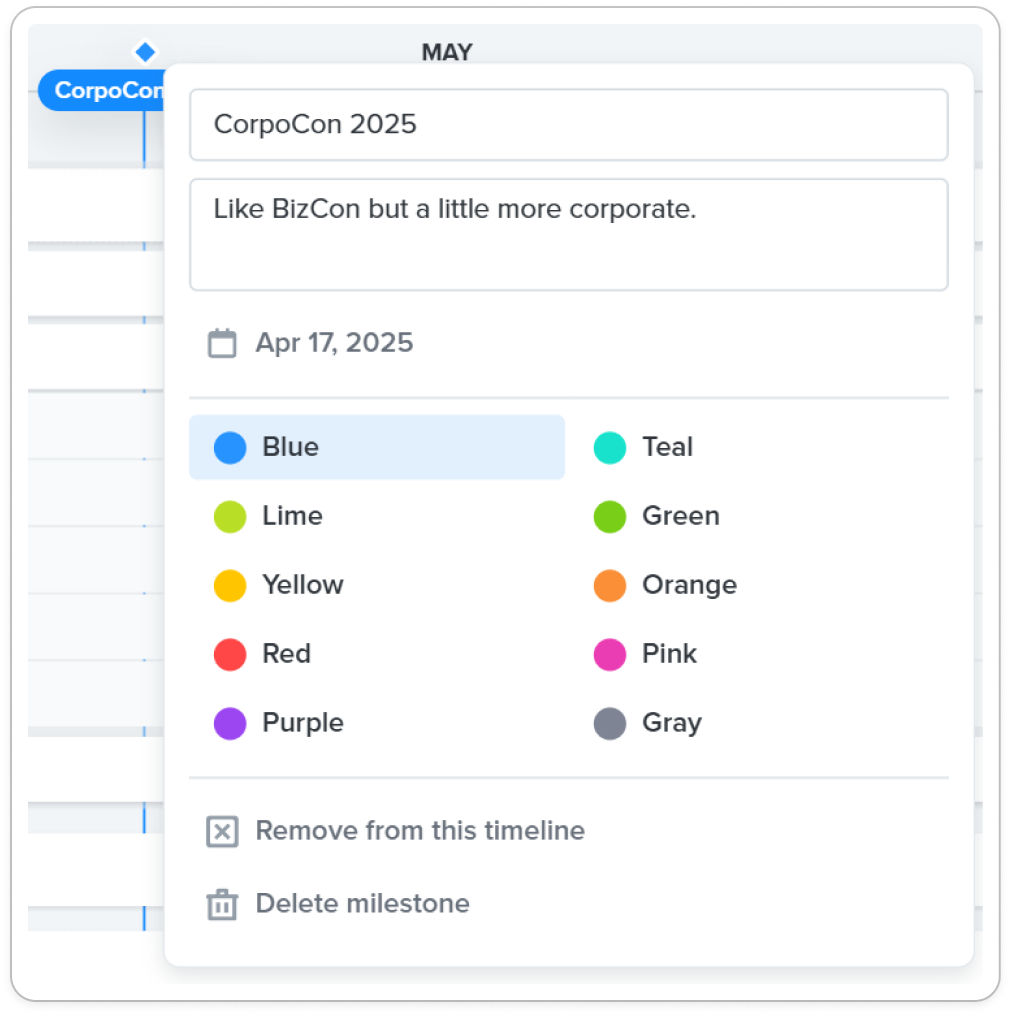Select the blue diamond milestone marker
The height and width of the screenshot is (1016, 1011).
(145, 52)
